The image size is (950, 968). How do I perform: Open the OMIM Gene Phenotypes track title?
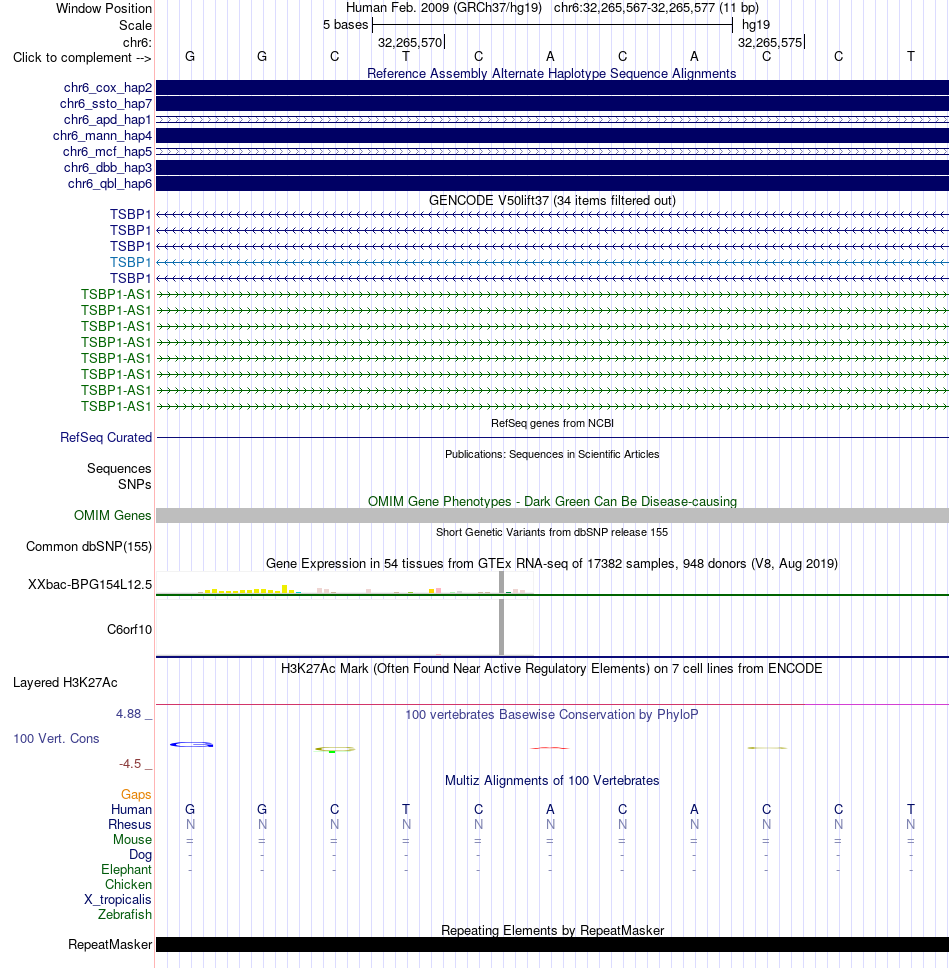552,501
